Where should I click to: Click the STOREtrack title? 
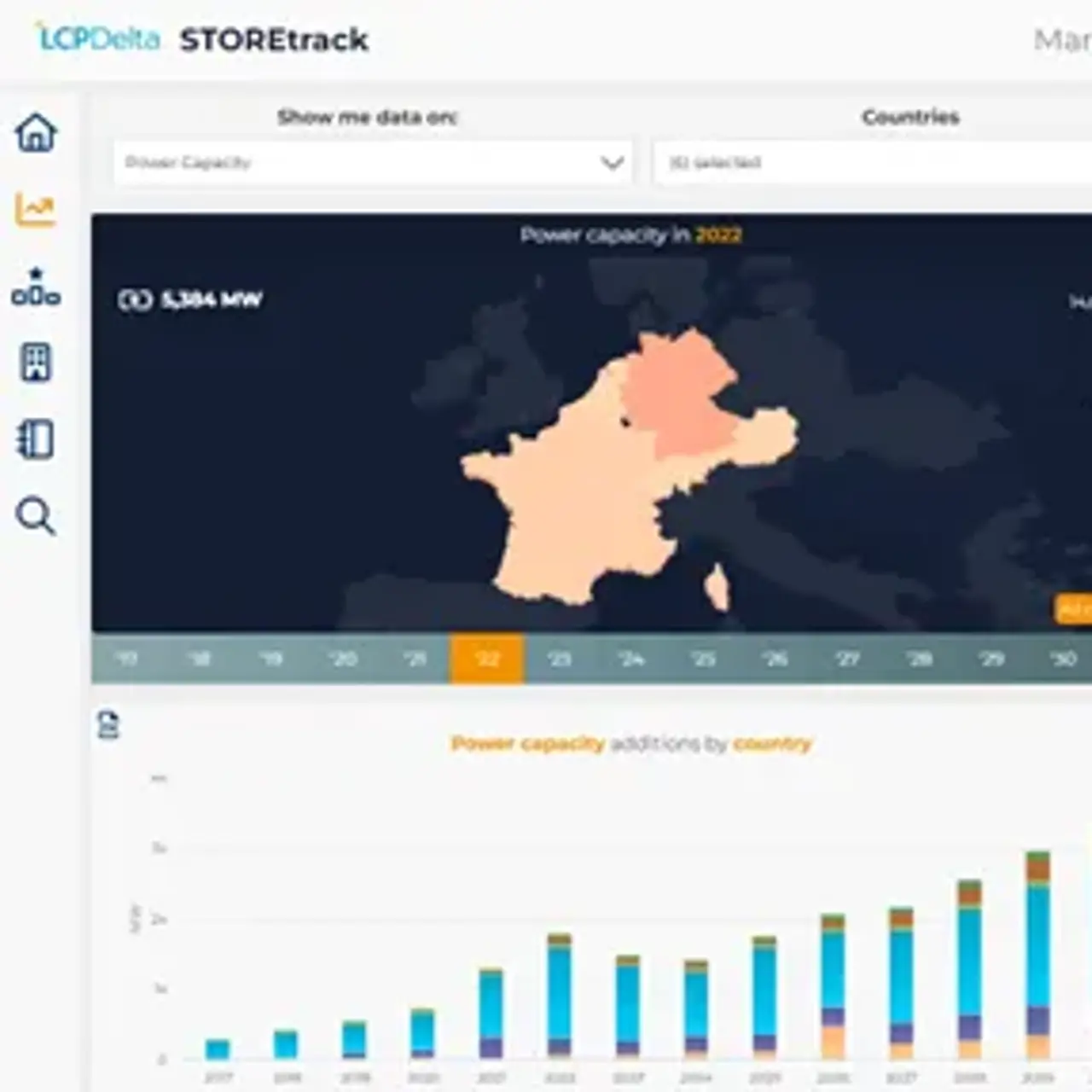point(274,39)
